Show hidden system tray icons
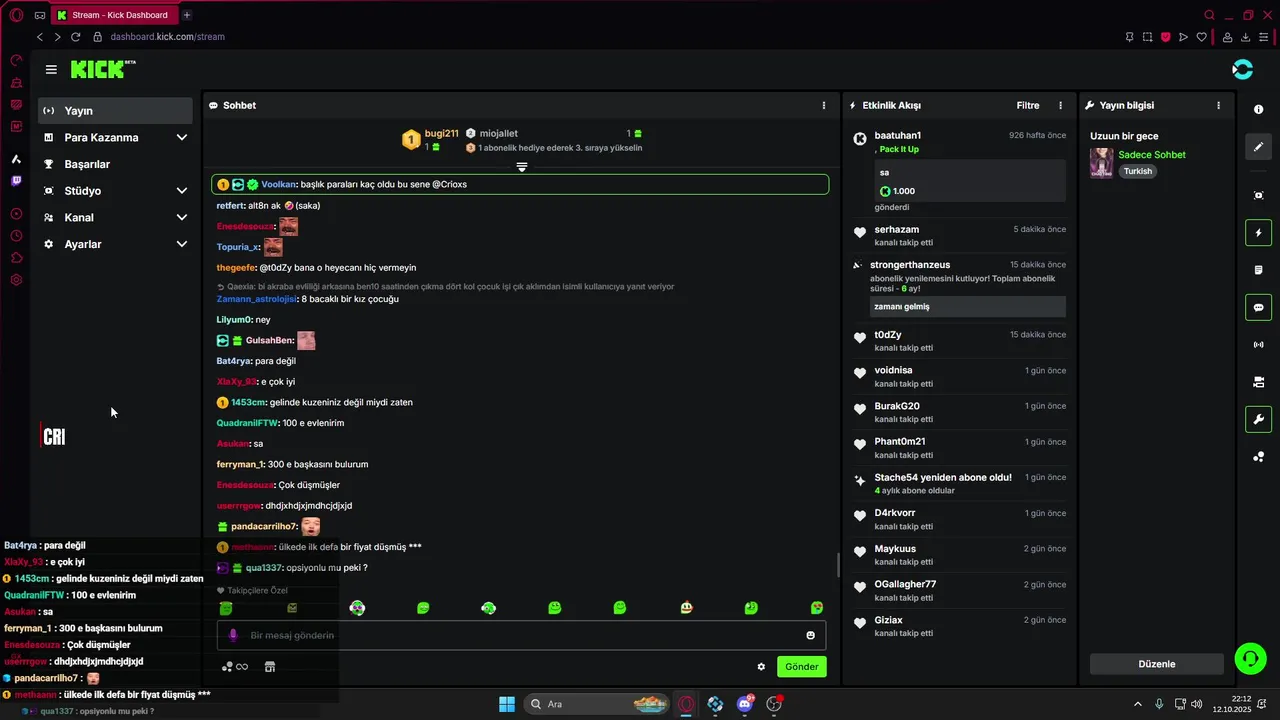1280x720 pixels. tap(1138, 704)
